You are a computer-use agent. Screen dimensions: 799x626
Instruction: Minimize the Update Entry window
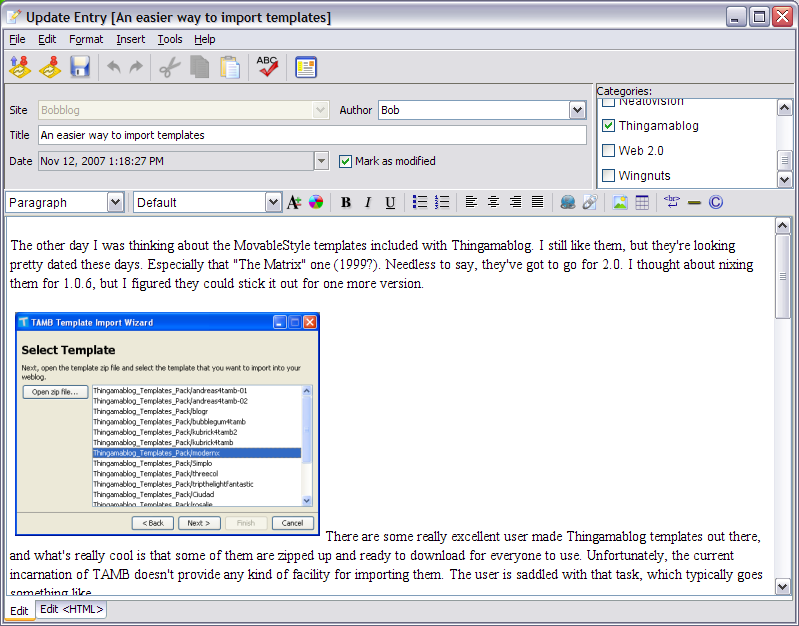735,17
